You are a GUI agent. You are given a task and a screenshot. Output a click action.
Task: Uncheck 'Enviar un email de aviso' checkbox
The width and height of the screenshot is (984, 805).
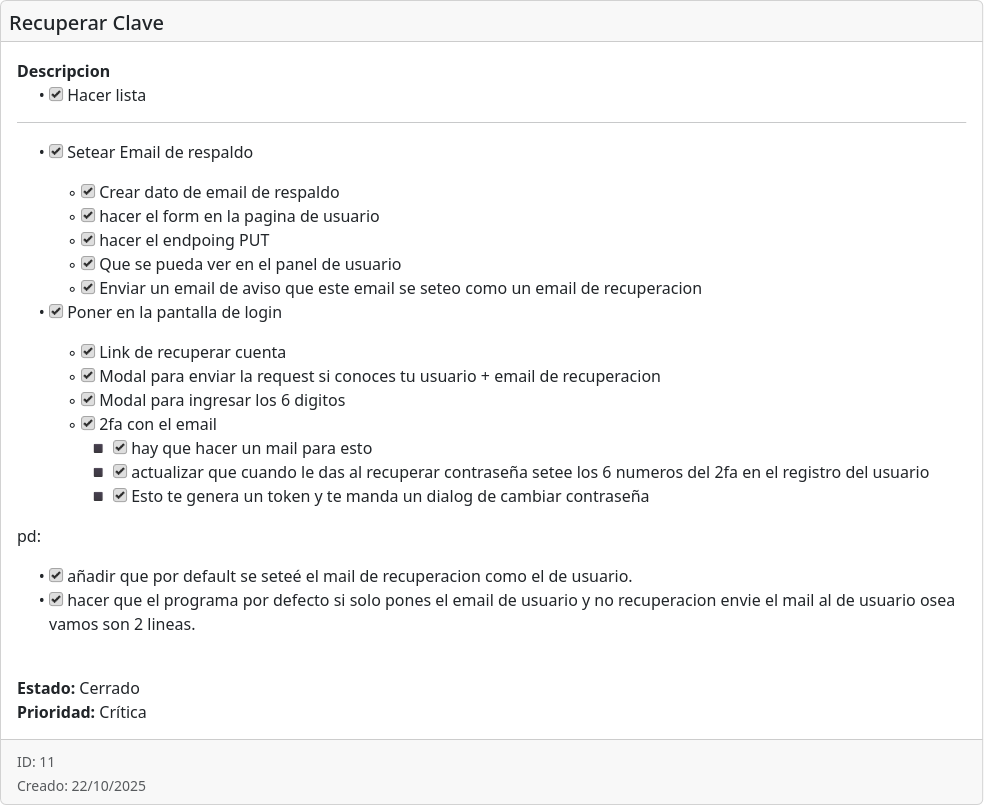pyautogui.click(x=89, y=288)
